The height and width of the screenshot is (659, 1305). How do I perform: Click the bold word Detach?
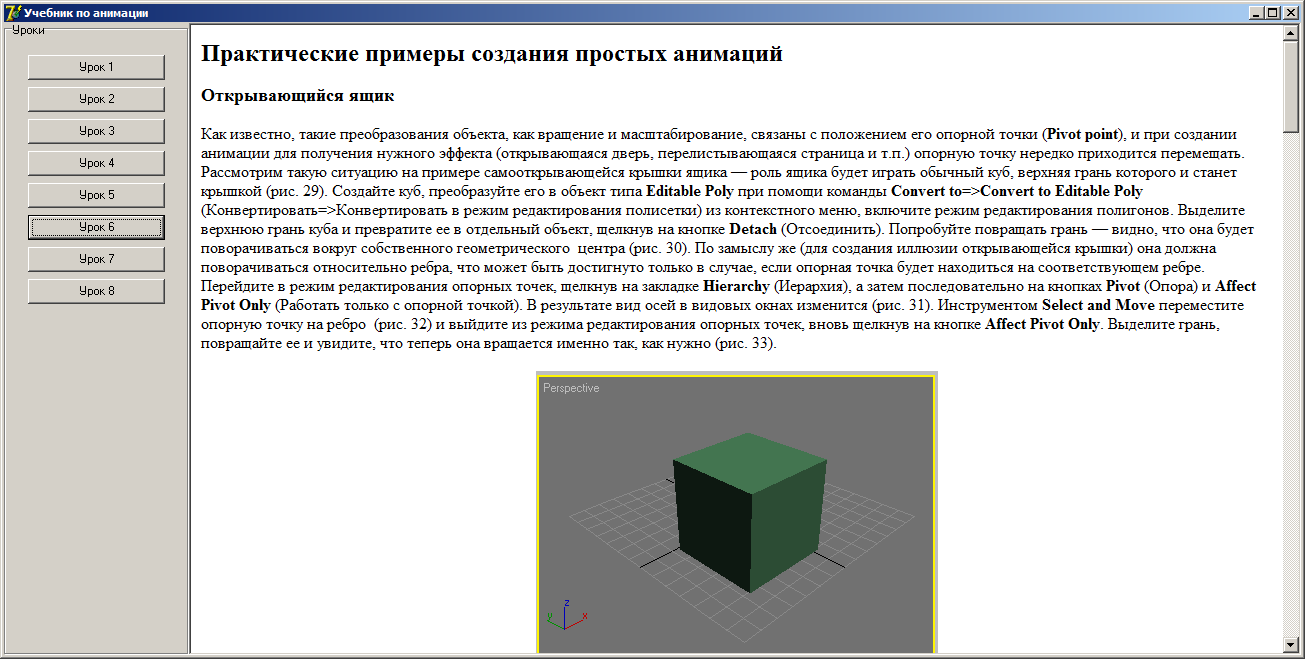[753, 229]
